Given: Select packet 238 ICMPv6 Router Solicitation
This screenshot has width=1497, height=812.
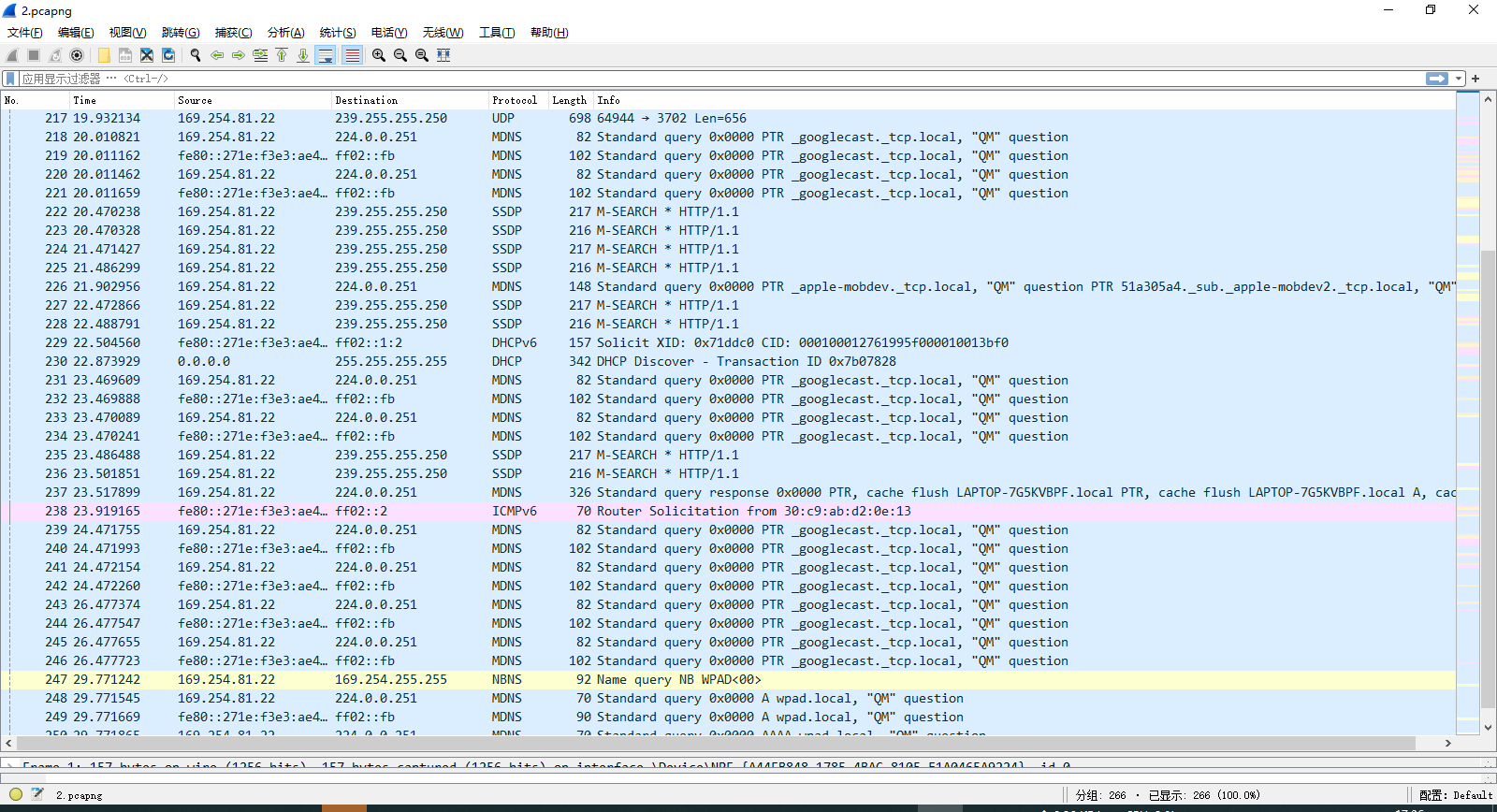Looking at the screenshot, I should [729, 512].
